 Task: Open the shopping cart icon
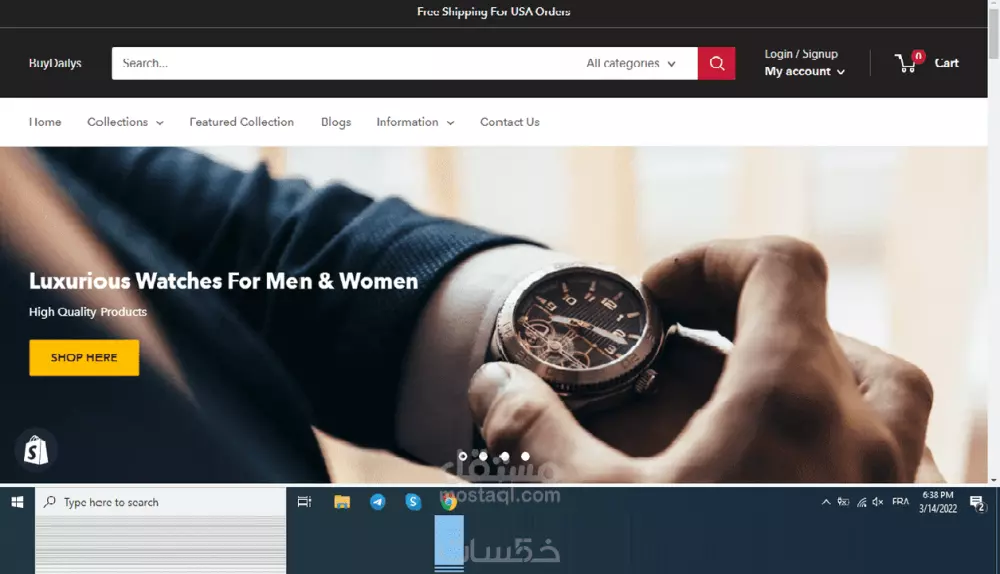pos(906,63)
